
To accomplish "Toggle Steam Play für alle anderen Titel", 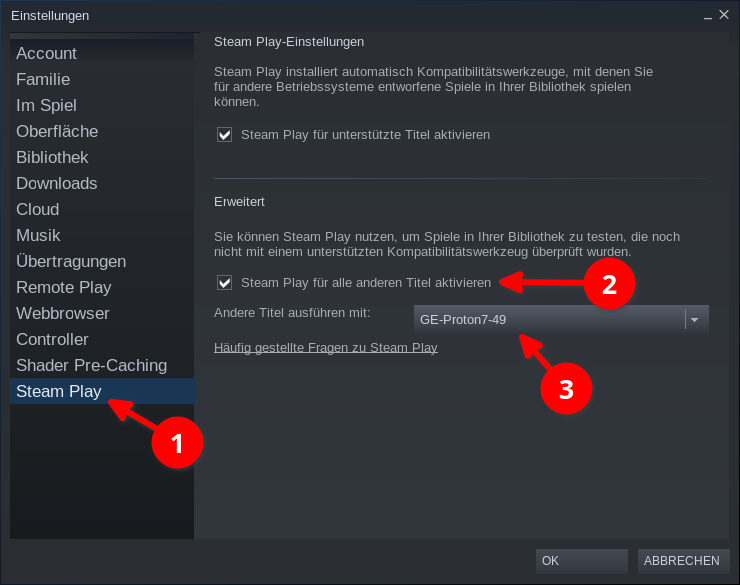I will pyautogui.click(x=225, y=282).
